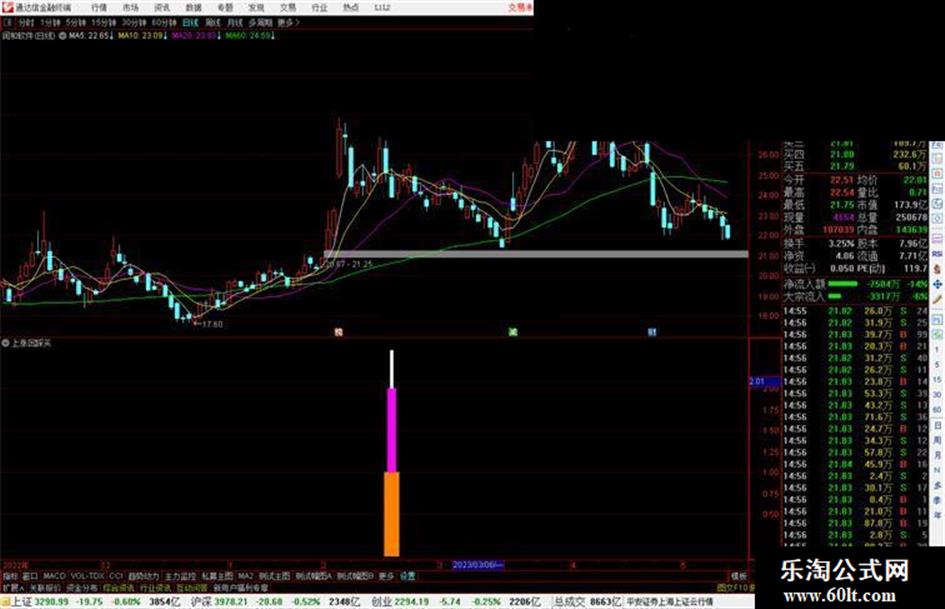Open the 互动问答 tab
This screenshot has width=945, height=609.
click(192, 587)
